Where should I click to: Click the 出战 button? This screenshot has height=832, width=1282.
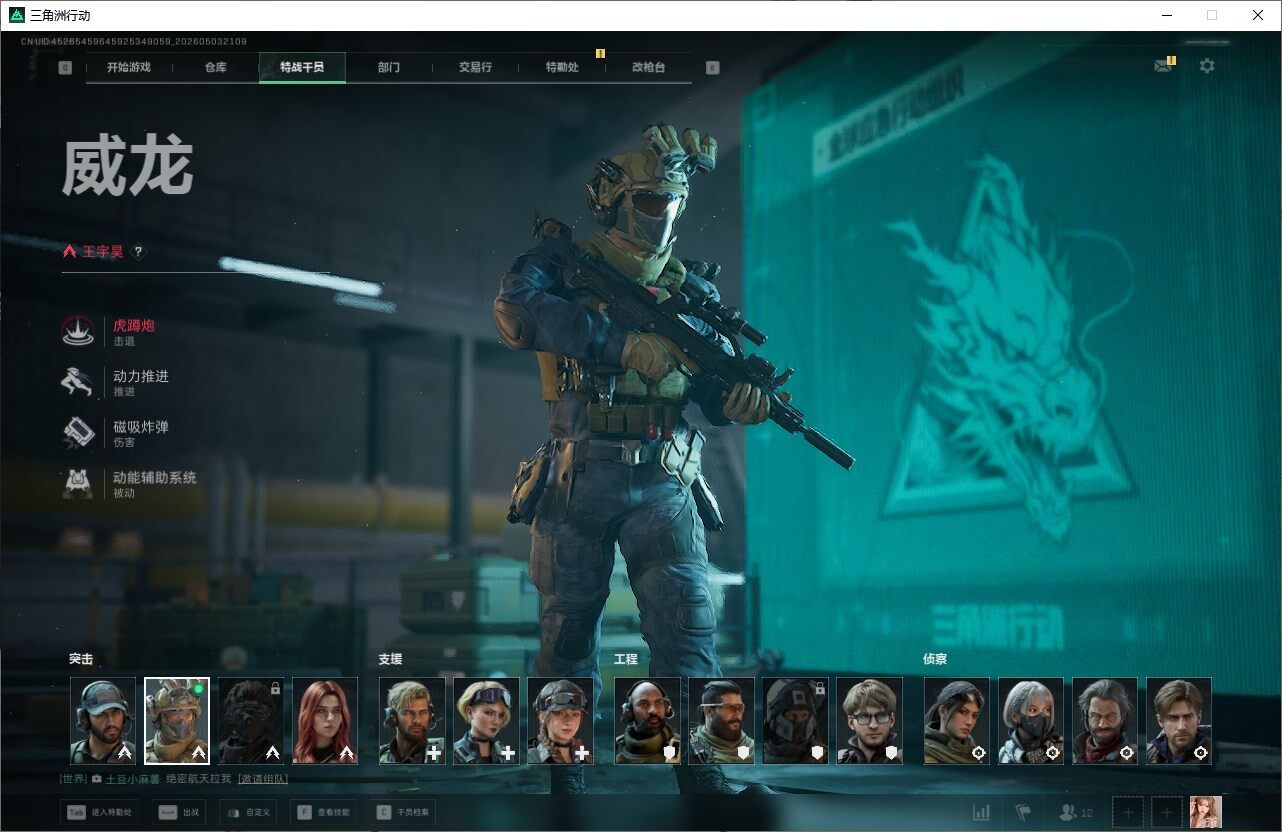point(179,813)
